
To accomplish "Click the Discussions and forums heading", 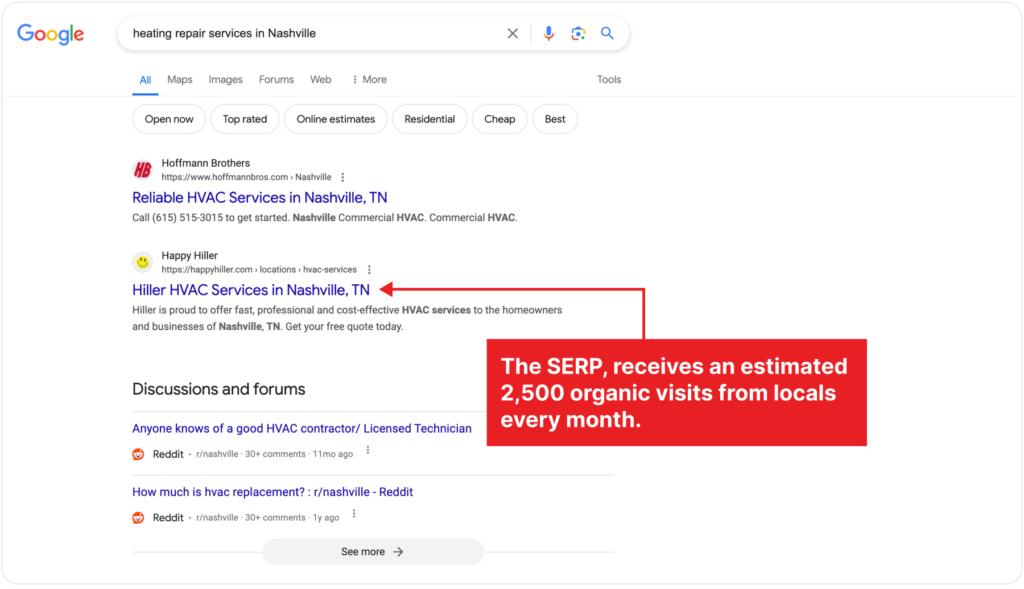I will (219, 389).
